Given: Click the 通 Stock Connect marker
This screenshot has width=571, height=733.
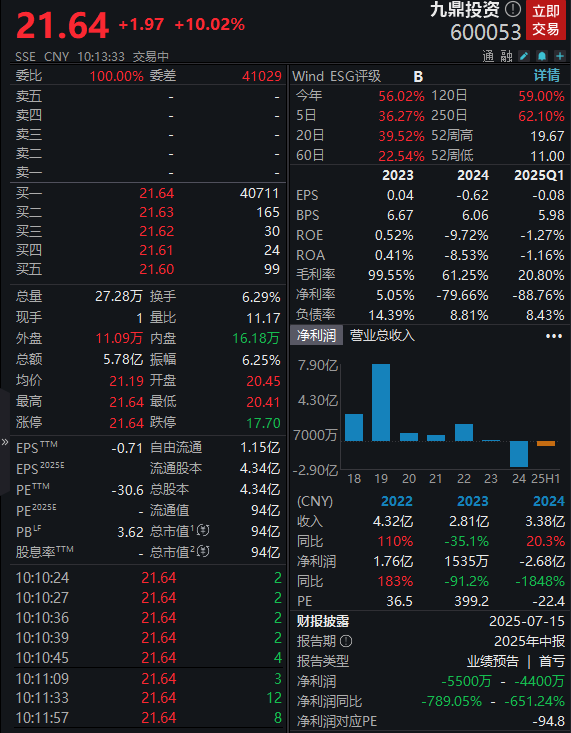Looking at the screenshot, I should coord(488,57).
